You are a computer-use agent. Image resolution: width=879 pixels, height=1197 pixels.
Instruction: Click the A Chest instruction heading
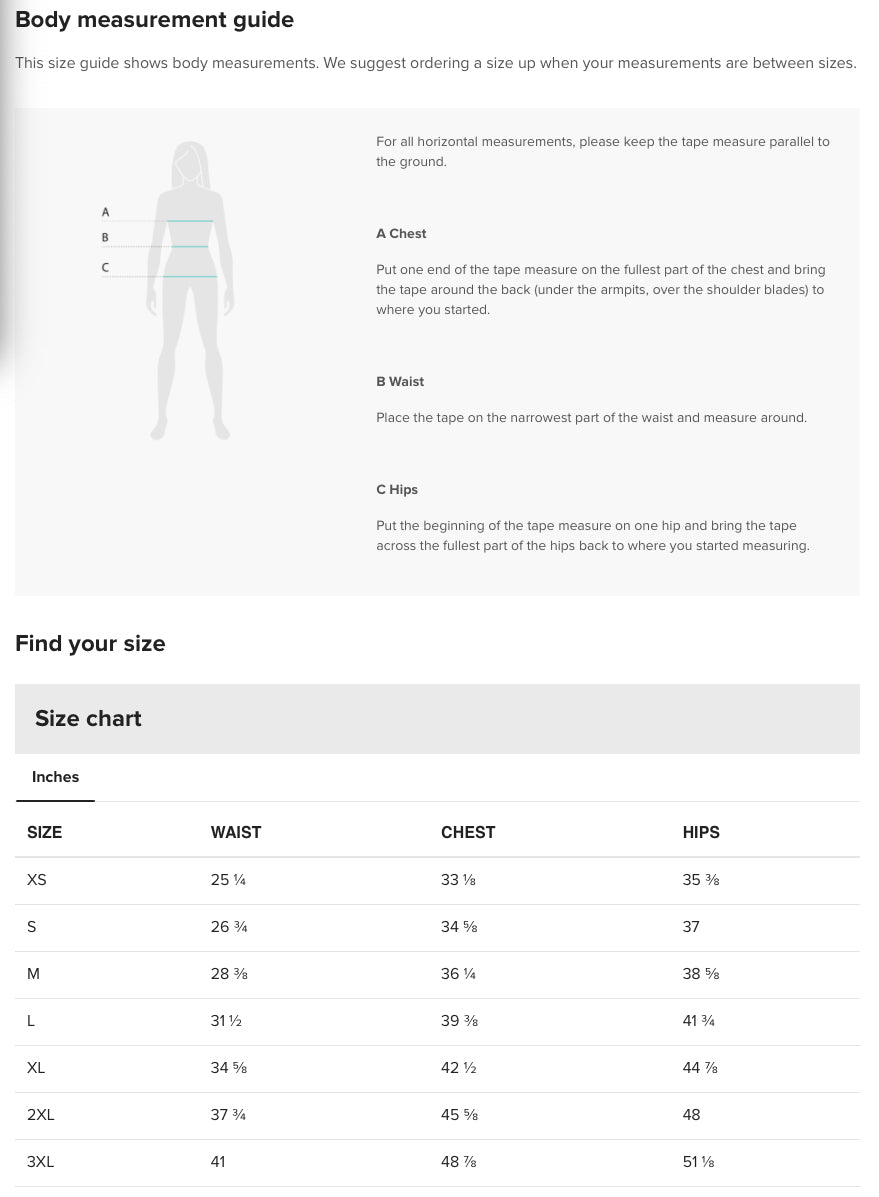[401, 234]
